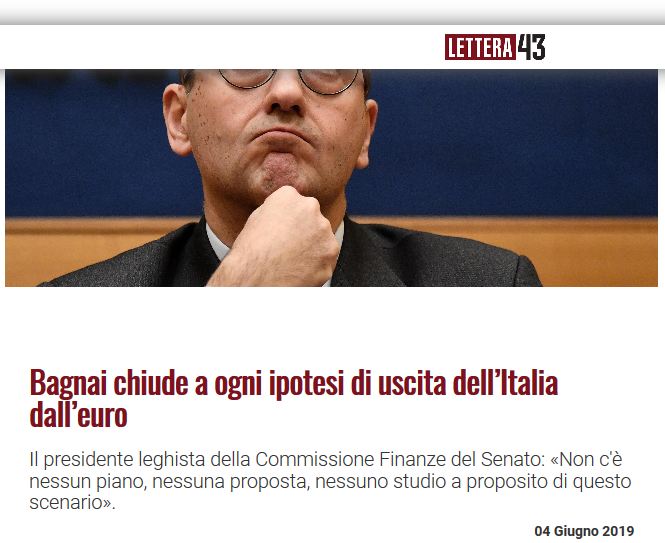This screenshot has height=543, width=665.
Task: Click the word 'scenario' ending the subtitle
Action: [66, 504]
